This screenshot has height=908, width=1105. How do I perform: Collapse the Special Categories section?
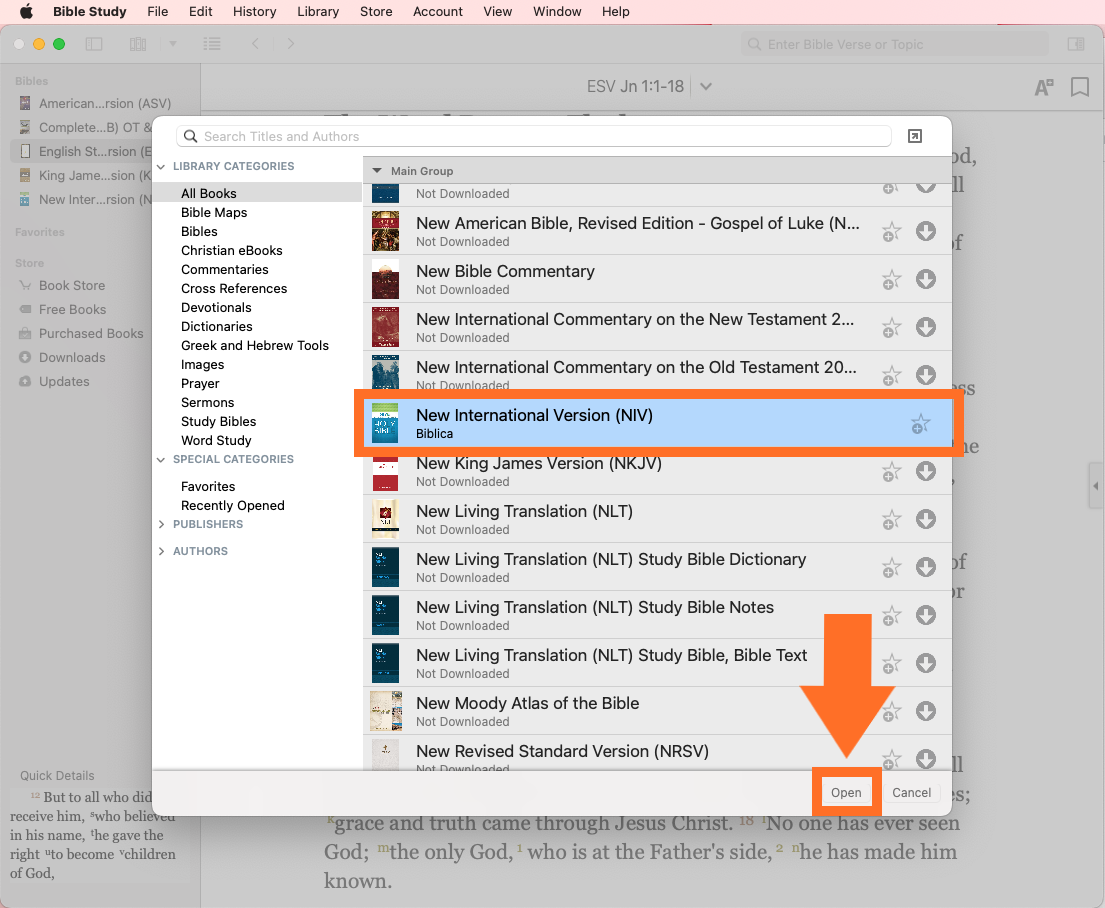[x=161, y=460]
